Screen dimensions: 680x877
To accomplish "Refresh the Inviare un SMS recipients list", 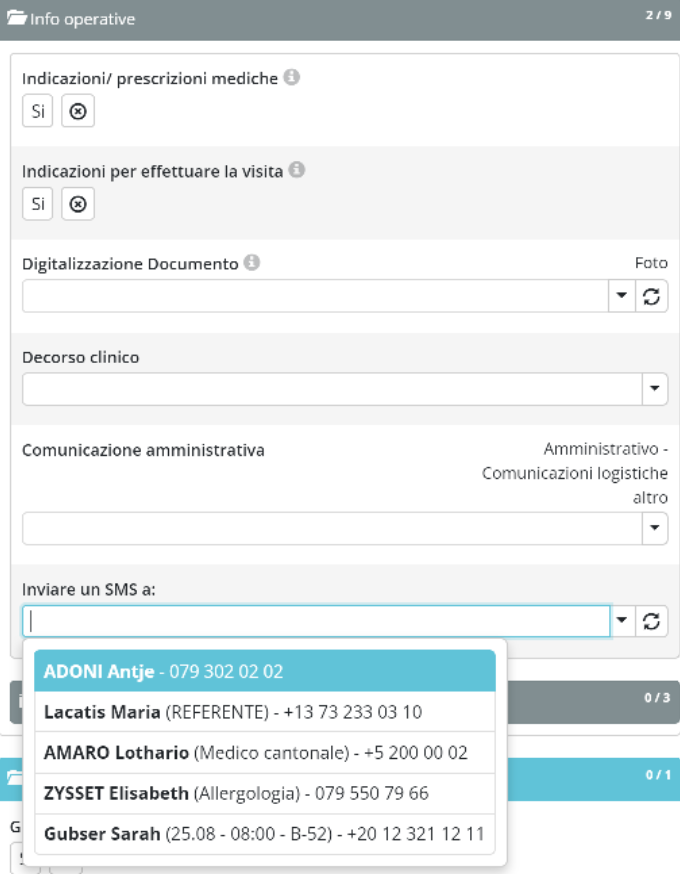I will pos(652,621).
